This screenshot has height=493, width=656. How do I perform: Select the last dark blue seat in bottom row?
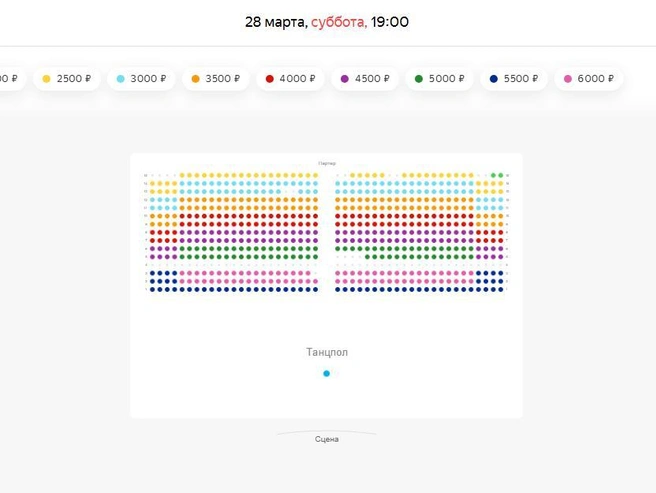pyautogui.click(x=501, y=290)
